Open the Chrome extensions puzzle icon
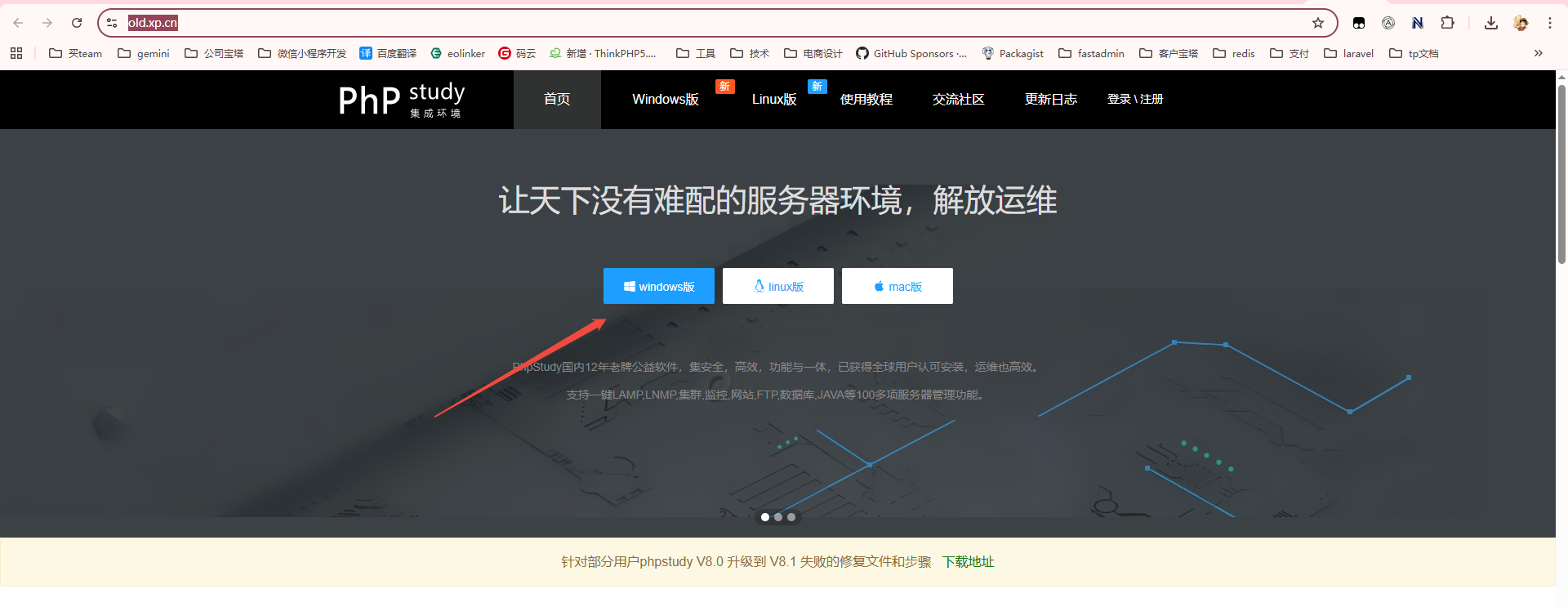Viewport: 1568px width, 607px height. (x=1447, y=23)
